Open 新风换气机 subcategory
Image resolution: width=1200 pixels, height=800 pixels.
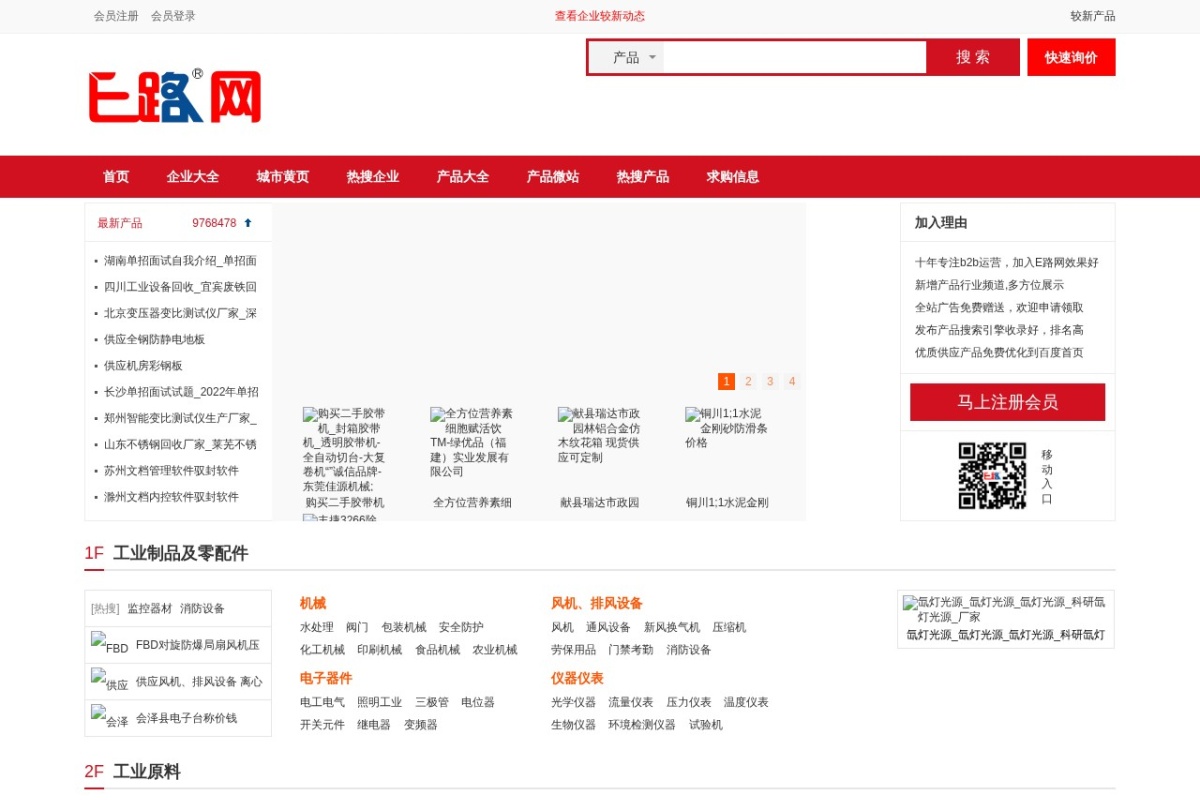click(672, 628)
